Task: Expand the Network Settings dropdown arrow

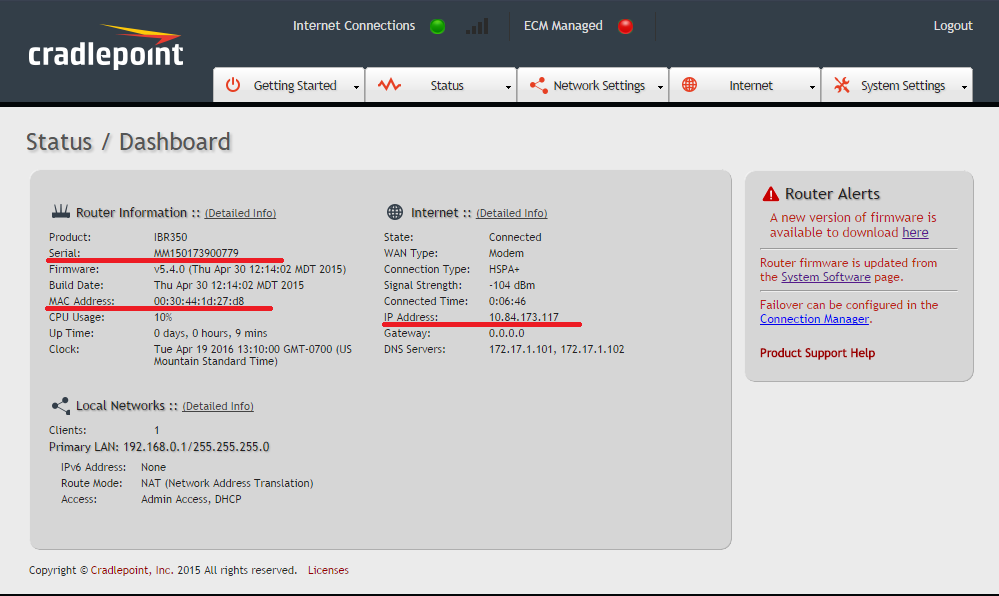Action: (x=660, y=87)
